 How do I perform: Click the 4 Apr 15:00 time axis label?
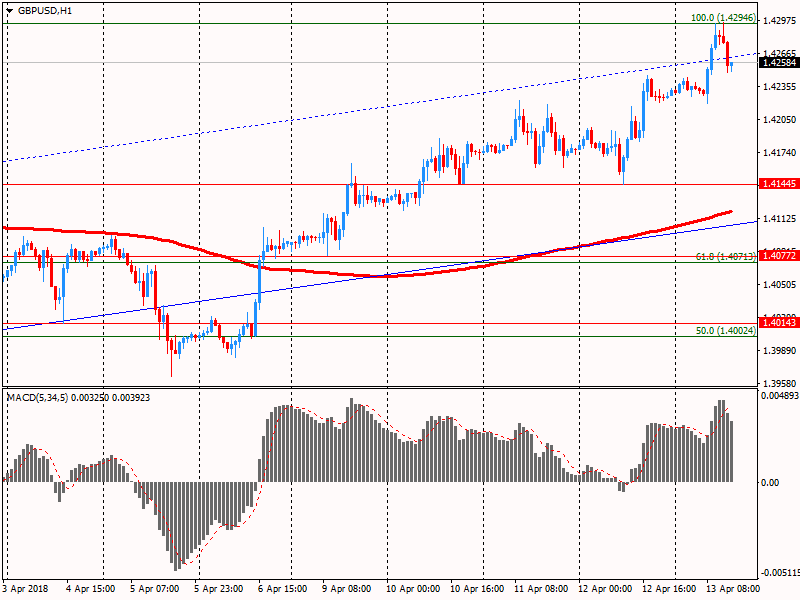91,589
